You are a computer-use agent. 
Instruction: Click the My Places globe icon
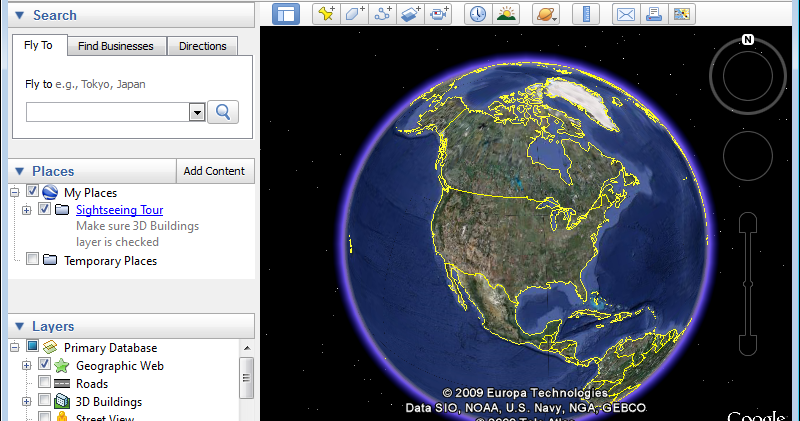[x=50, y=192]
